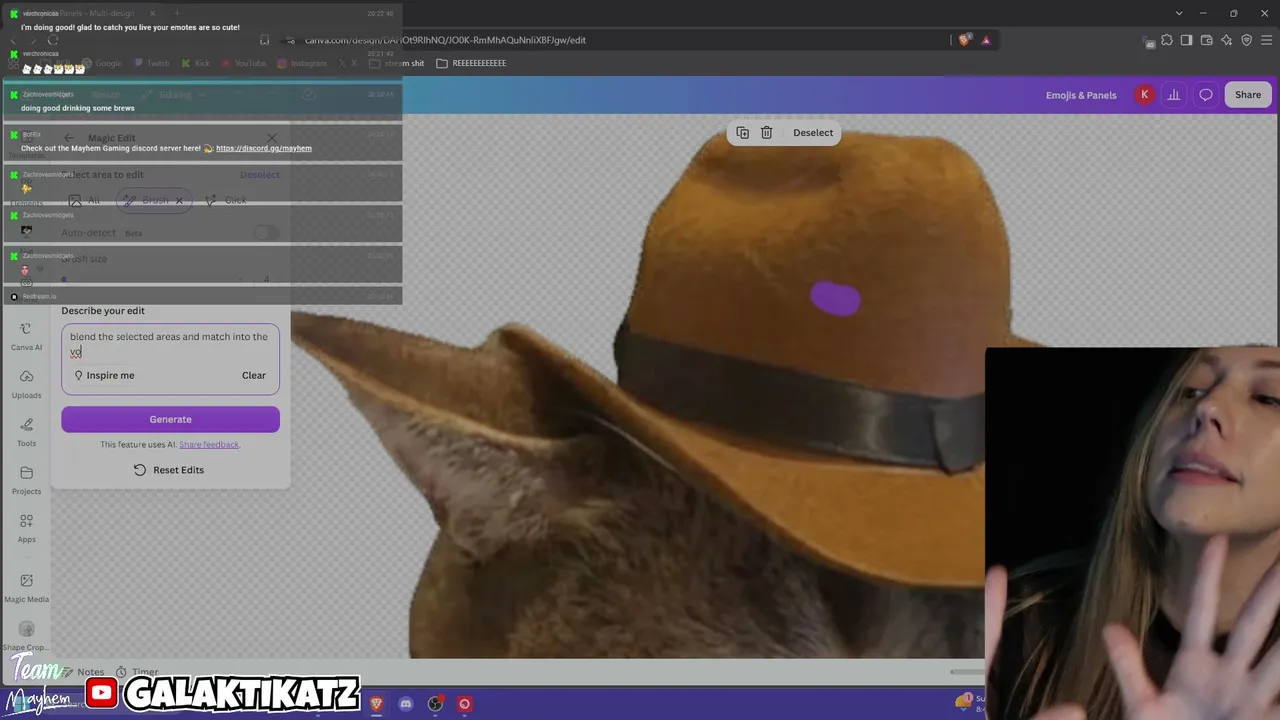
Task: Open the Projects sidebar panel
Action: pos(26,480)
